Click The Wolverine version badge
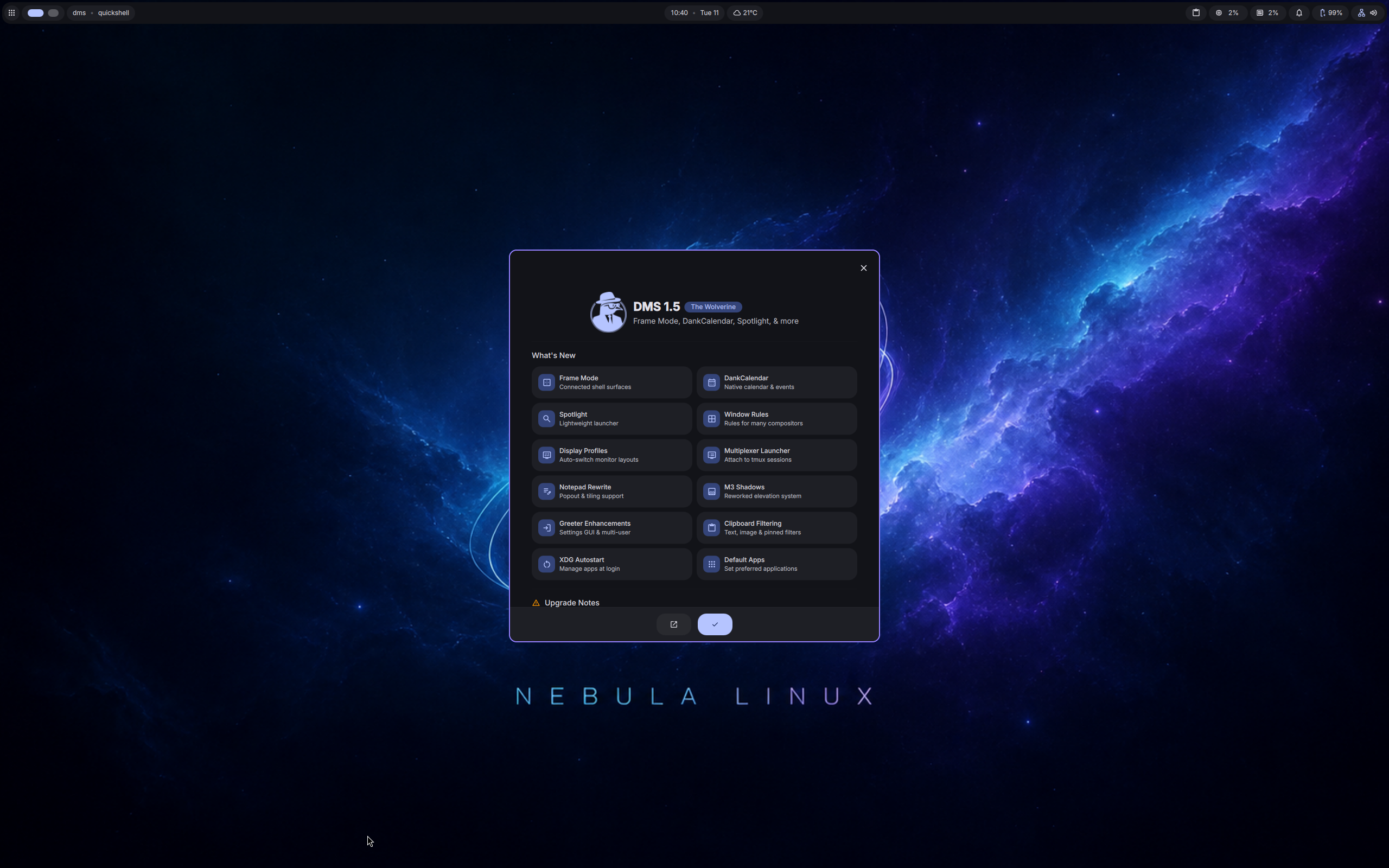 [713, 307]
